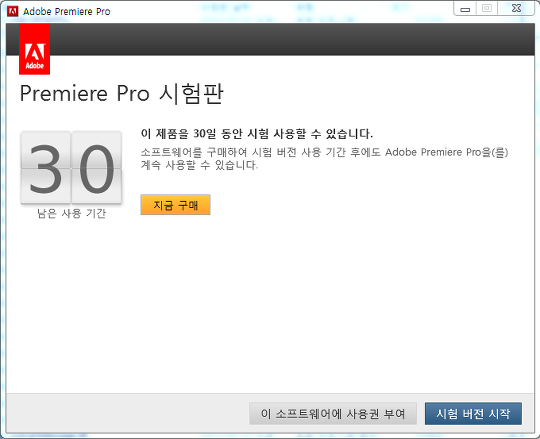Minimize the Adobe Premiere Pro window

click(465, 9)
